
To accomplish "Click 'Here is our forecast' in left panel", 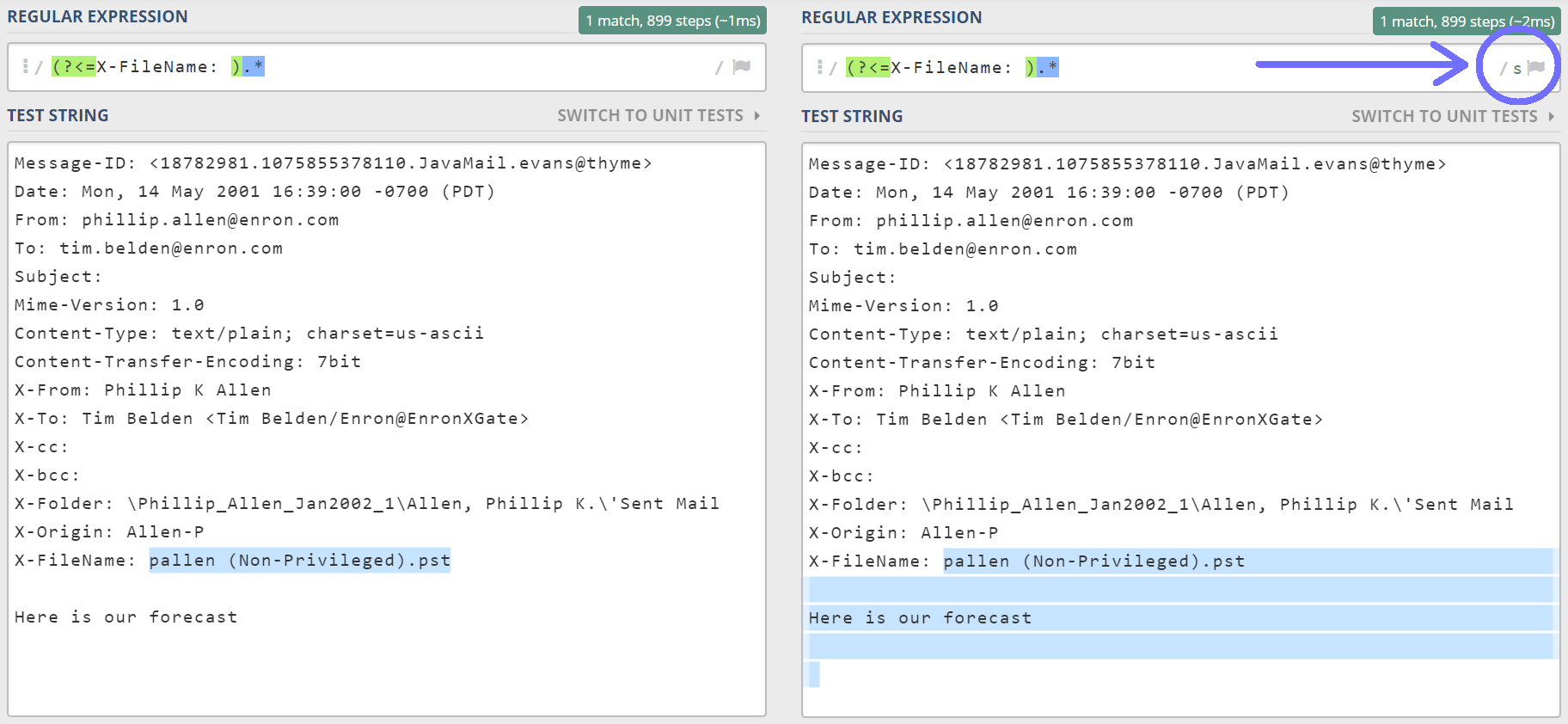I will pyautogui.click(x=126, y=617).
